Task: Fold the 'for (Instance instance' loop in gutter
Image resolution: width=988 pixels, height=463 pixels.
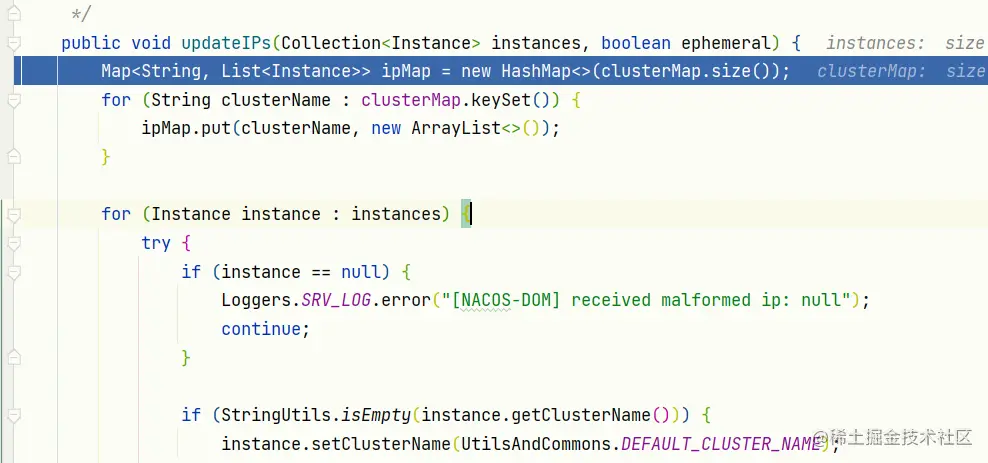Action: point(14,215)
